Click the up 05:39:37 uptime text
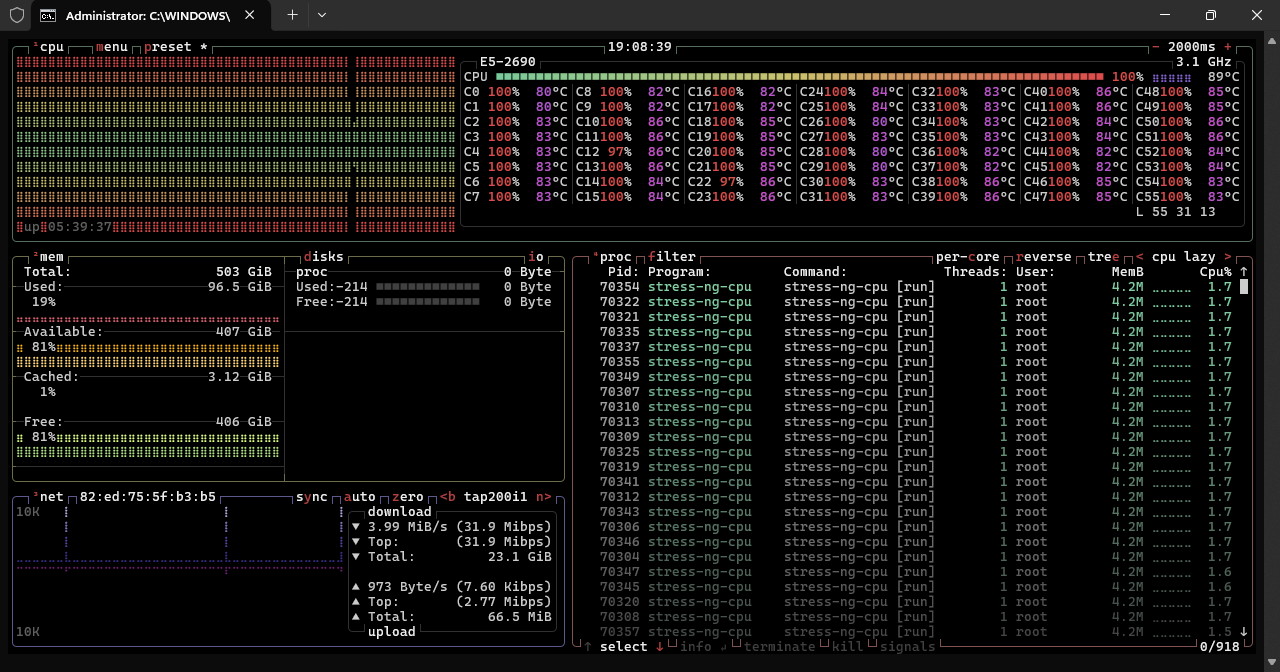This screenshot has height=672, width=1280. (x=68, y=227)
